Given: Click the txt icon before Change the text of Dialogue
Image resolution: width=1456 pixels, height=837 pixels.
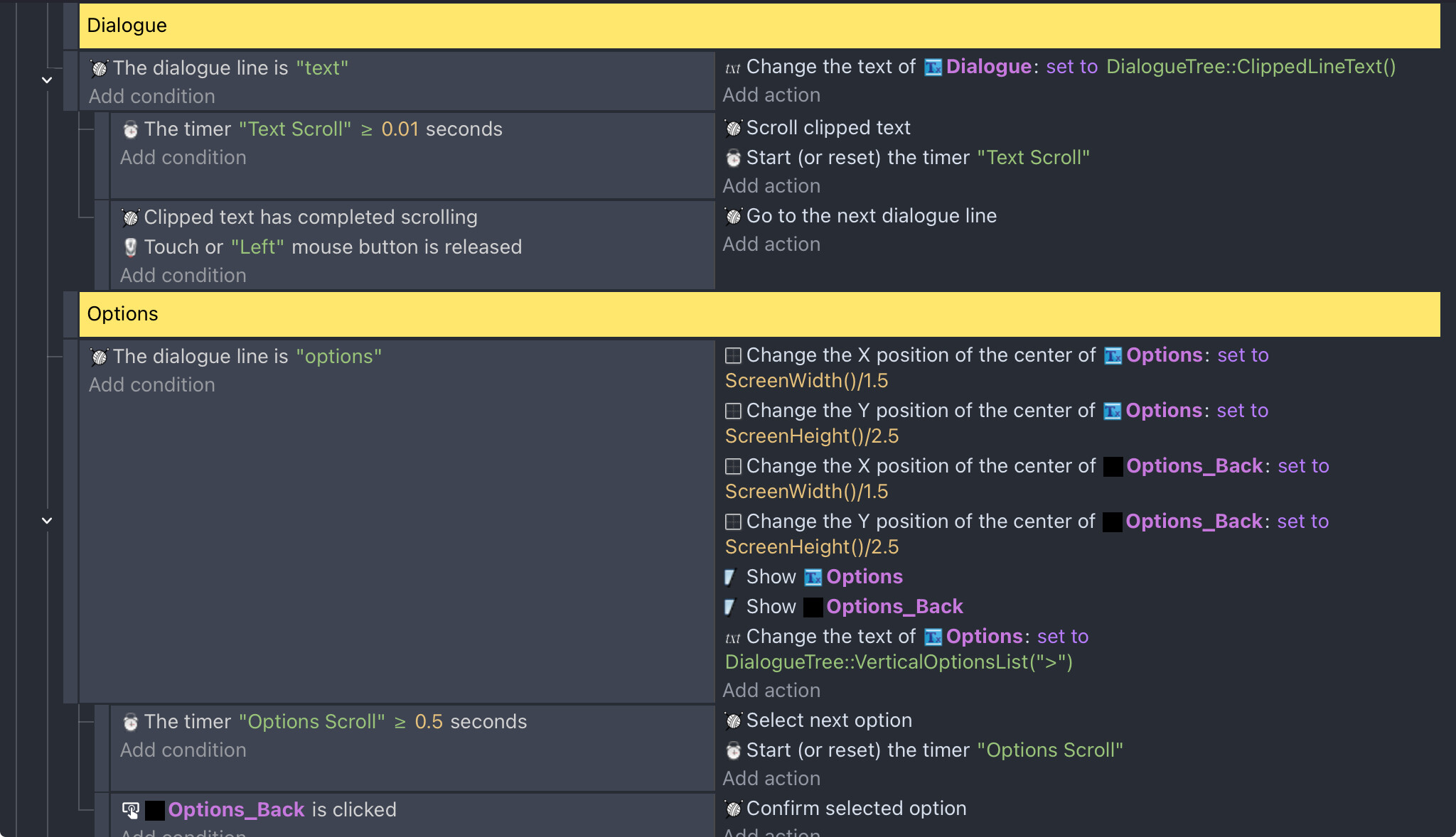Looking at the screenshot, I should tap(732, 67).
